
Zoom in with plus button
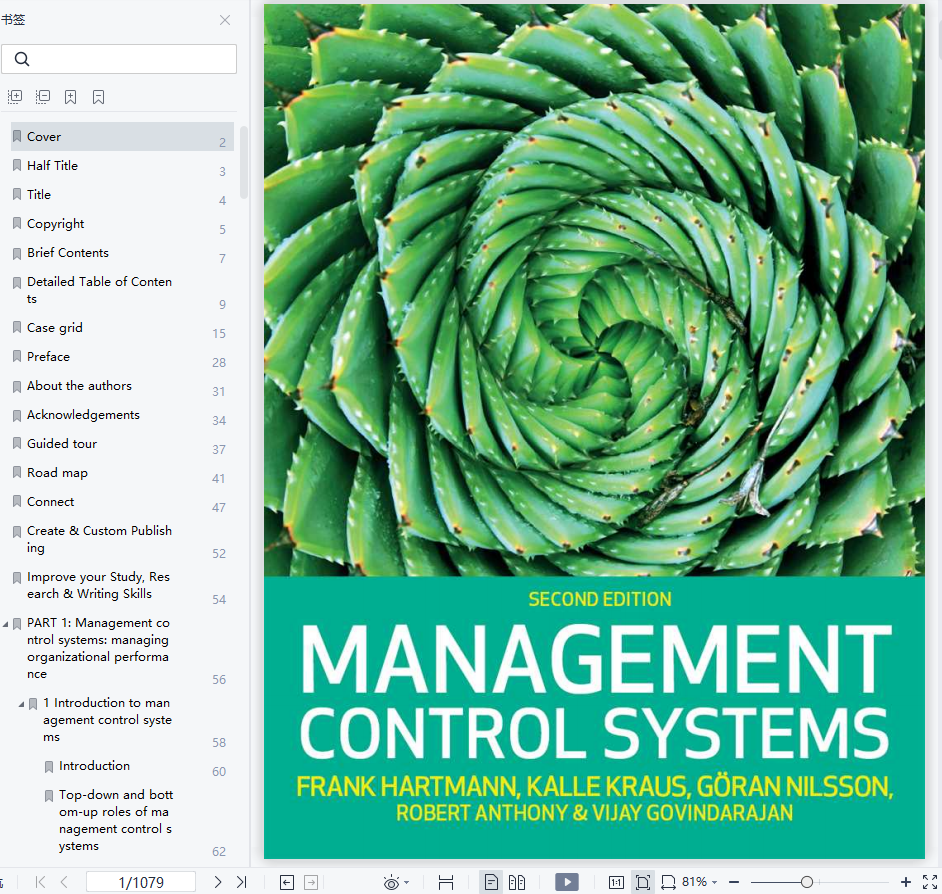[906, 882]
